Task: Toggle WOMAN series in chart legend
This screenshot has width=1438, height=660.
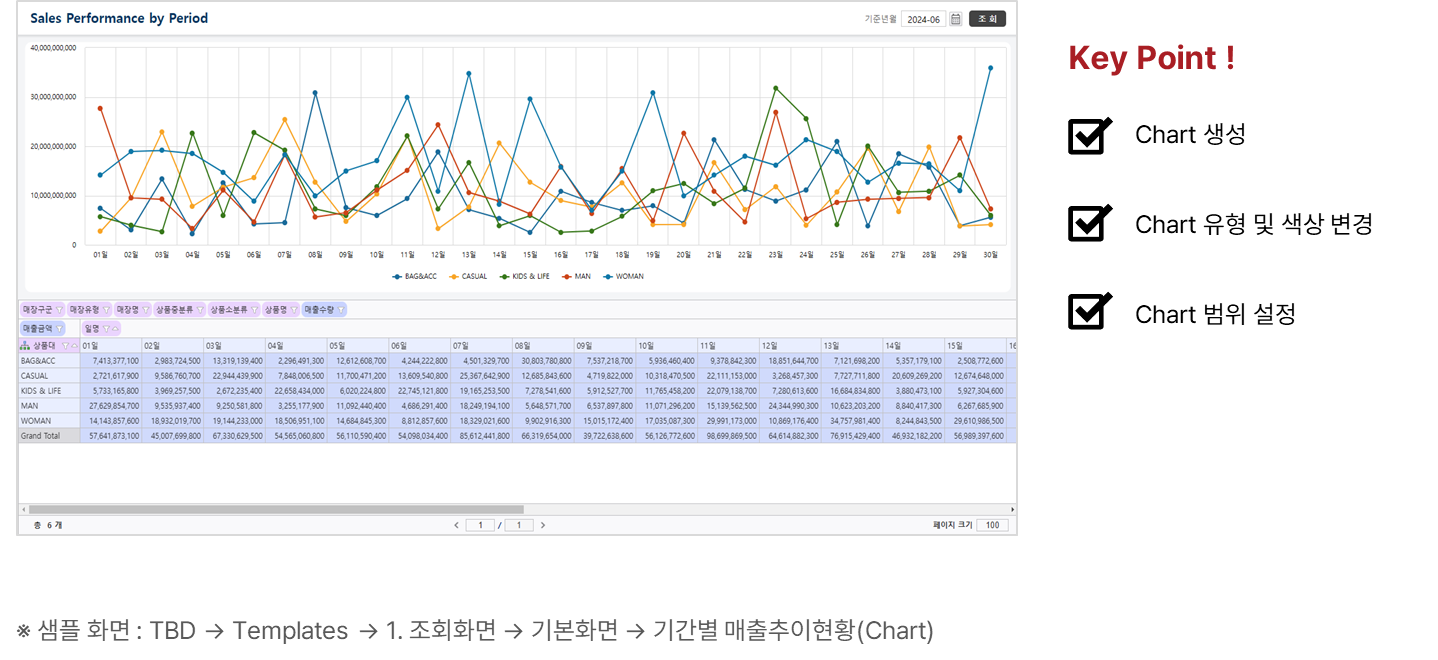Action: point(624,276)
